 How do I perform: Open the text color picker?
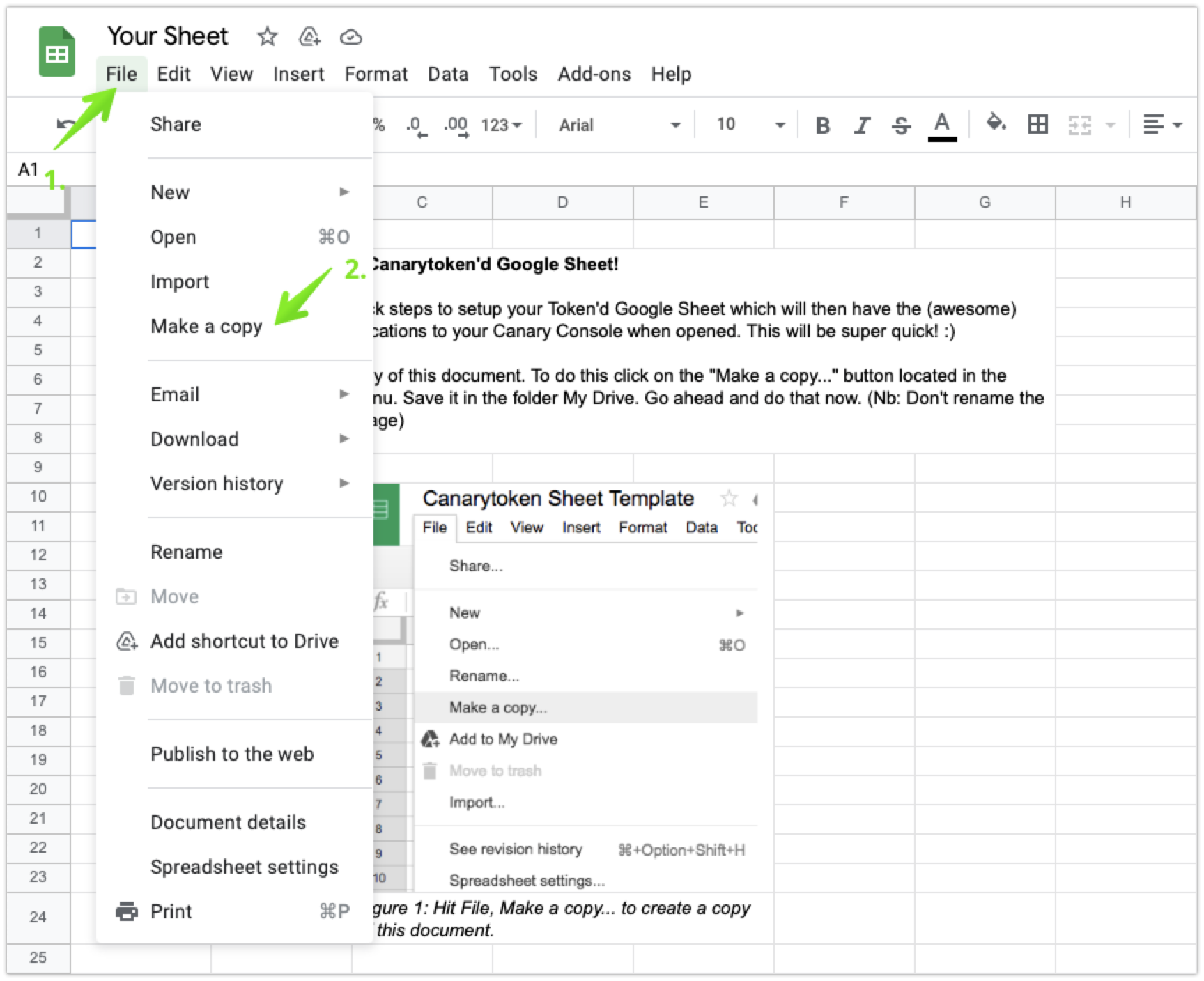click(x=942, y=125)
